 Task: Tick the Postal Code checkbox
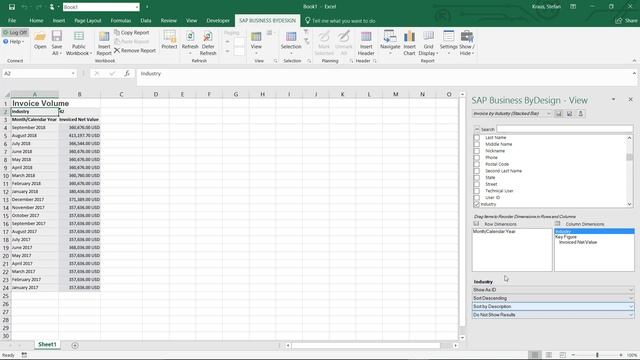tap(477, 164)
